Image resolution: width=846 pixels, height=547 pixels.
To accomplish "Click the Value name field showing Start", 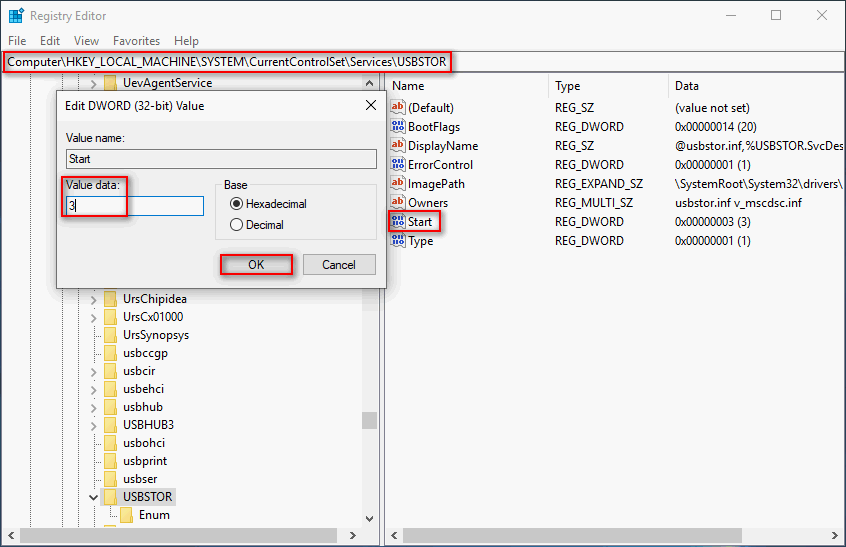I will point(221,159).
